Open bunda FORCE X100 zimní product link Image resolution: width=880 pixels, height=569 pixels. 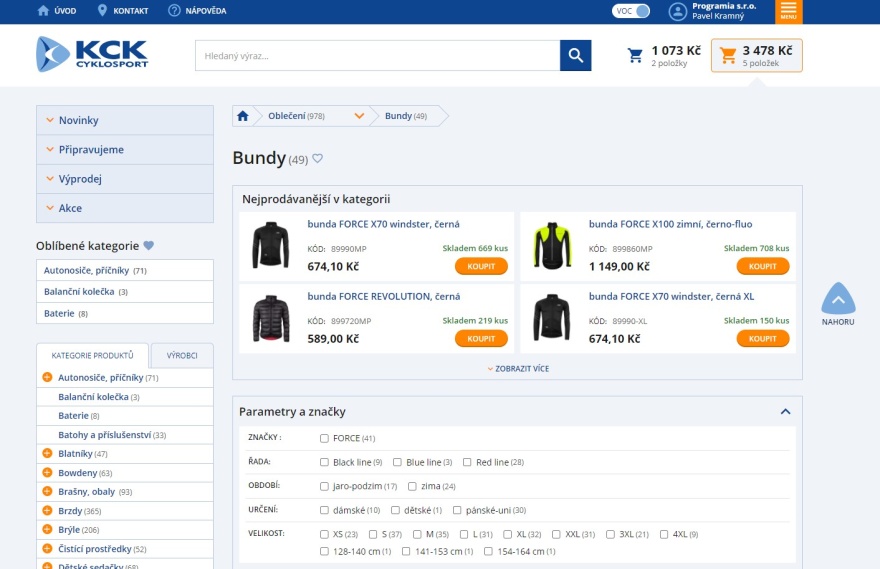pos(670,224)
